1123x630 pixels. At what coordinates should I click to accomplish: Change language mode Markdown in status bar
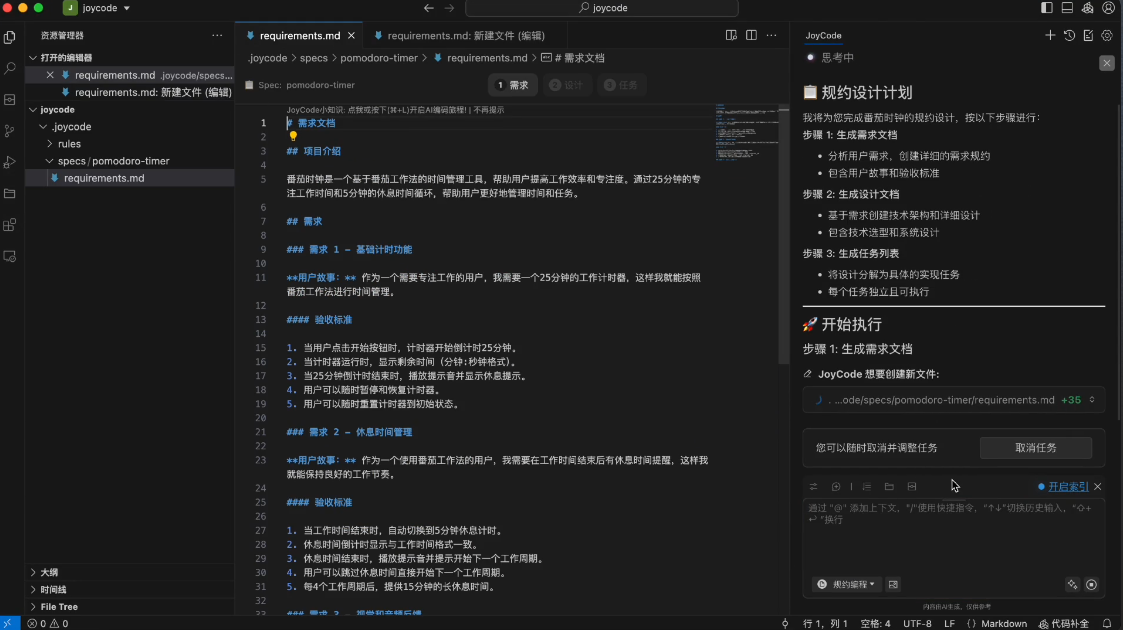[x=1003, y=624]
